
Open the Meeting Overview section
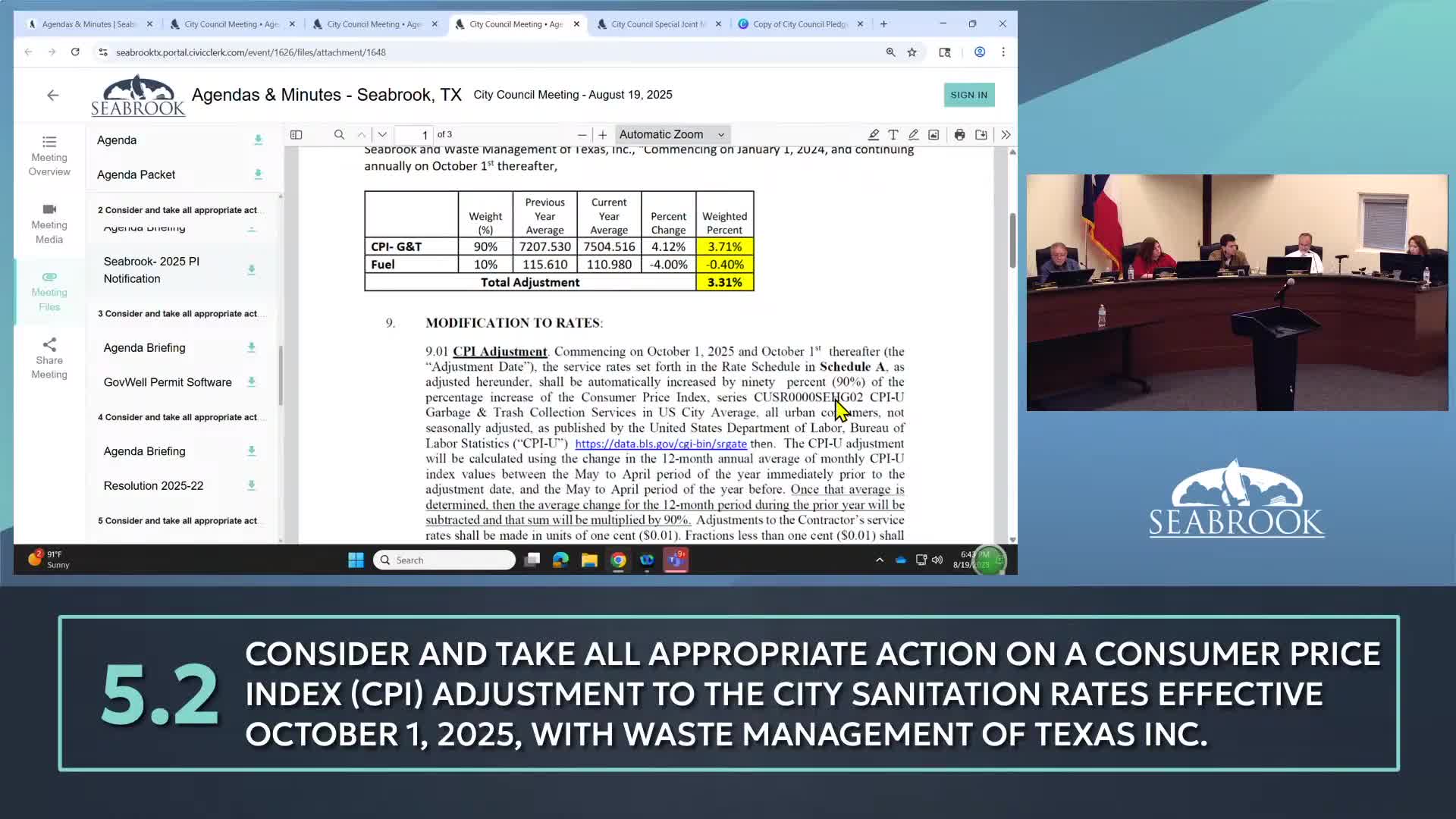[x=49, y=155]
